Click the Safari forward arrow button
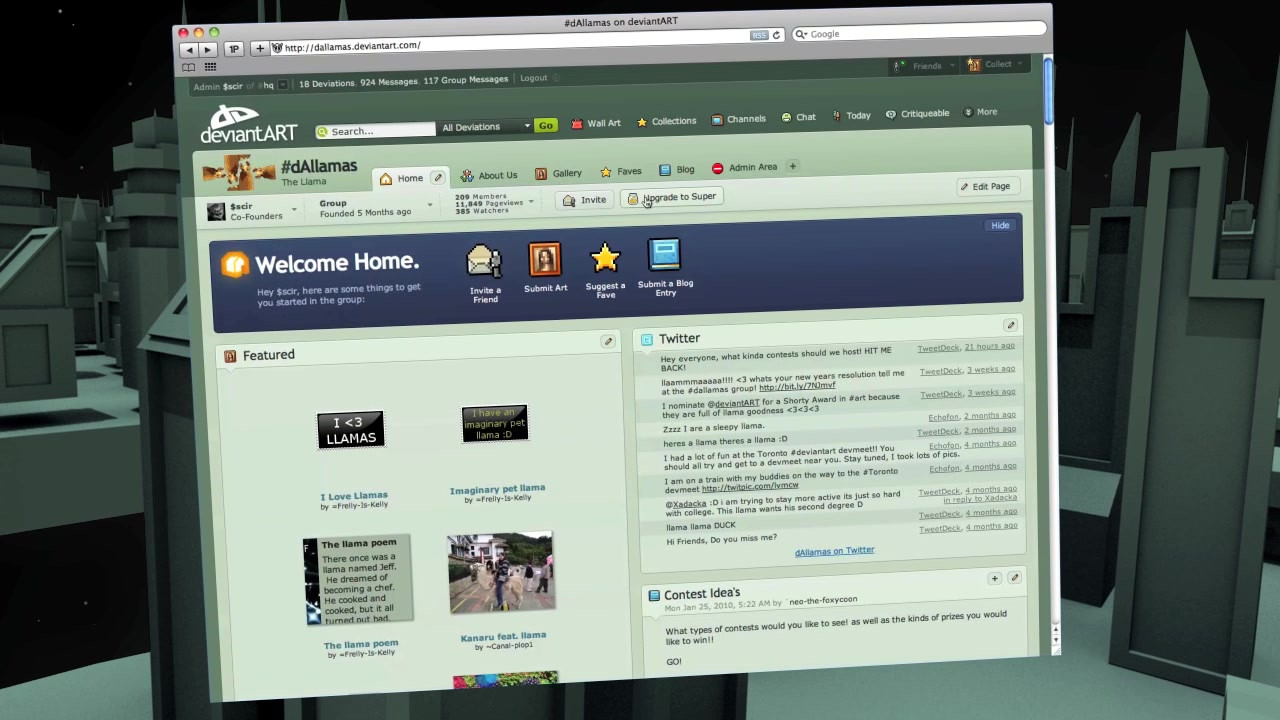 tap(207, 49)
